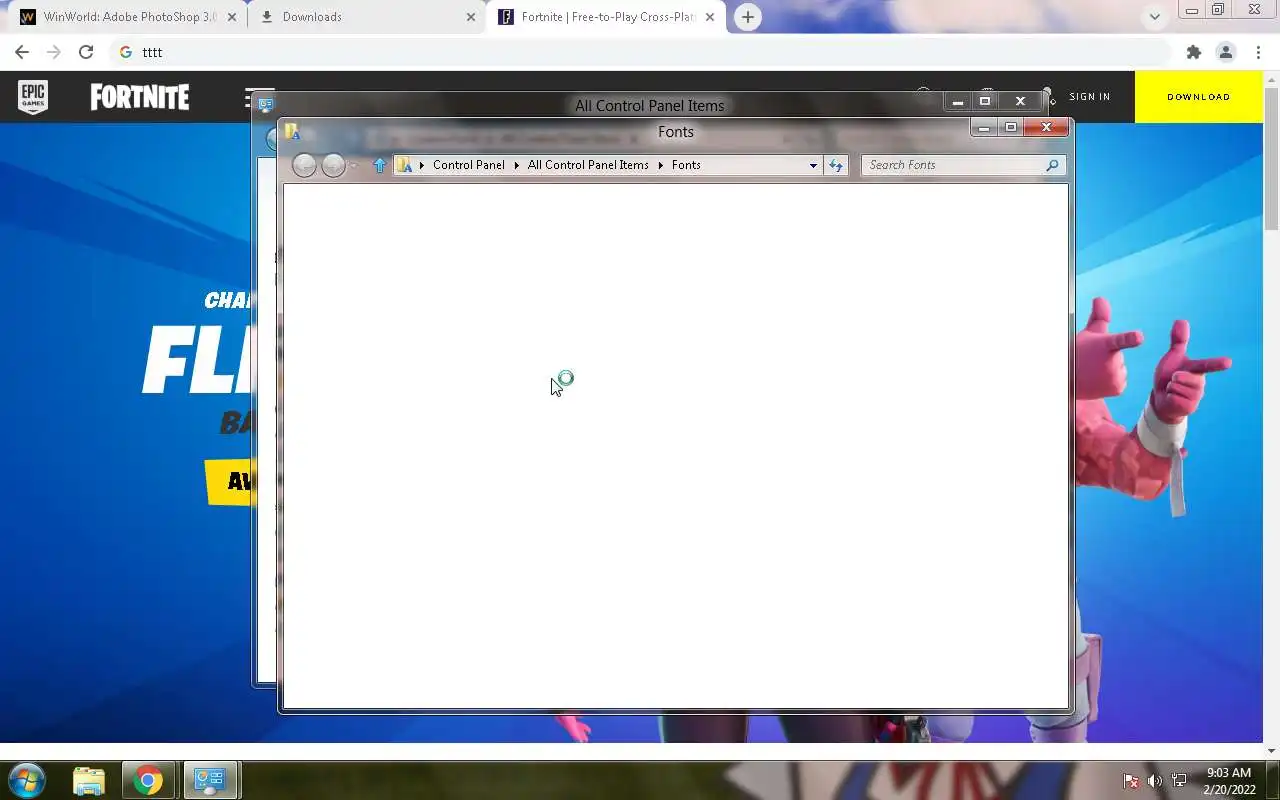Viewport: 1280px width, 800px height.
Task: Maximize the Fonts window
Action: (x=1010, y=127)
